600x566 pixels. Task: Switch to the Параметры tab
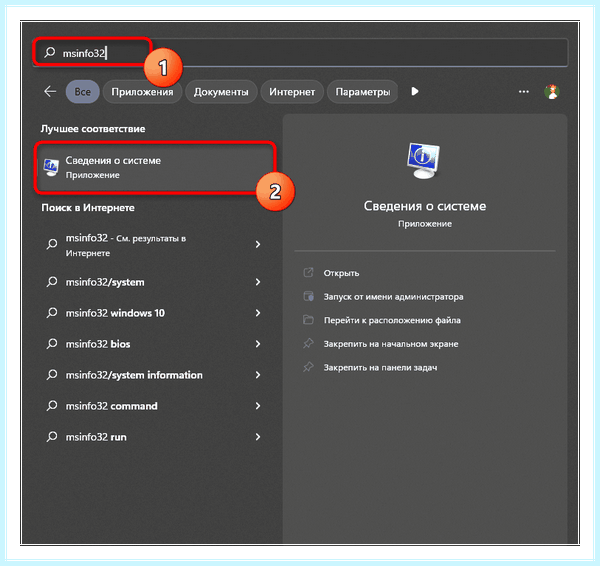362,92
